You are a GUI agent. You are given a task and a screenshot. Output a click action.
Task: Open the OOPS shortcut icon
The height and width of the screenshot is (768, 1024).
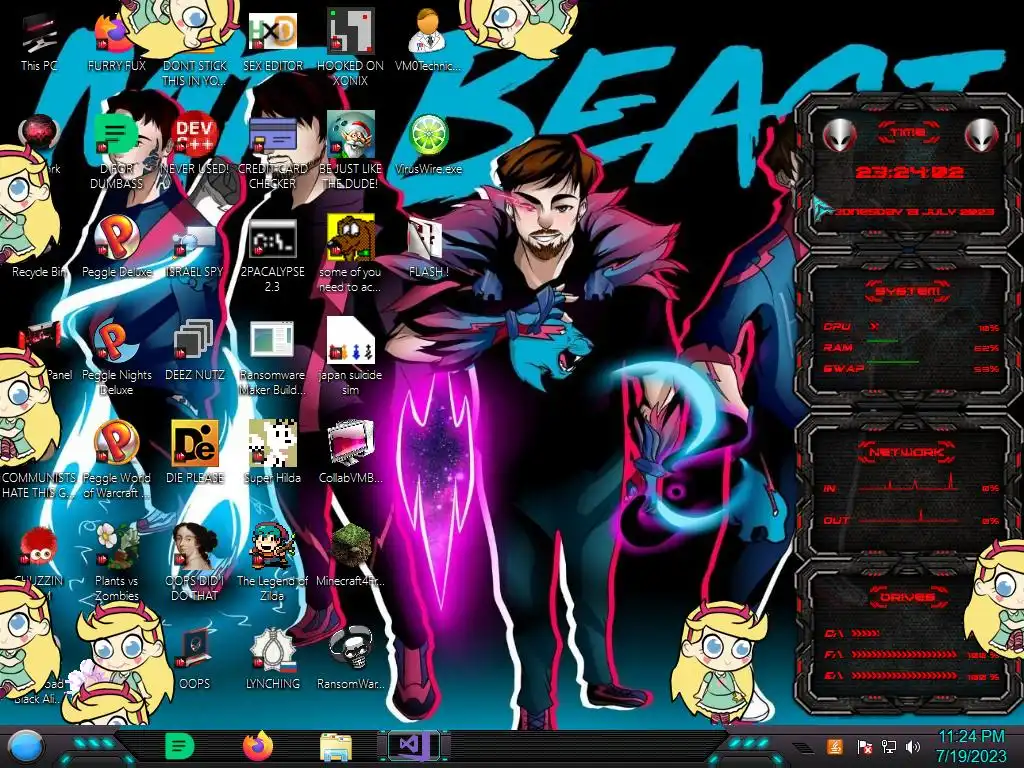coord(194,658)
